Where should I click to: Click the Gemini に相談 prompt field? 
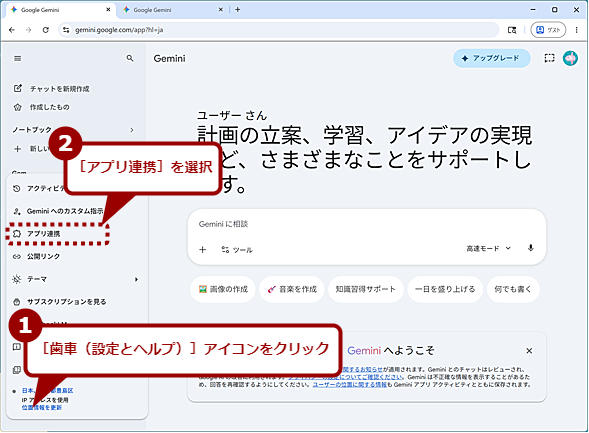click(366, 224)
